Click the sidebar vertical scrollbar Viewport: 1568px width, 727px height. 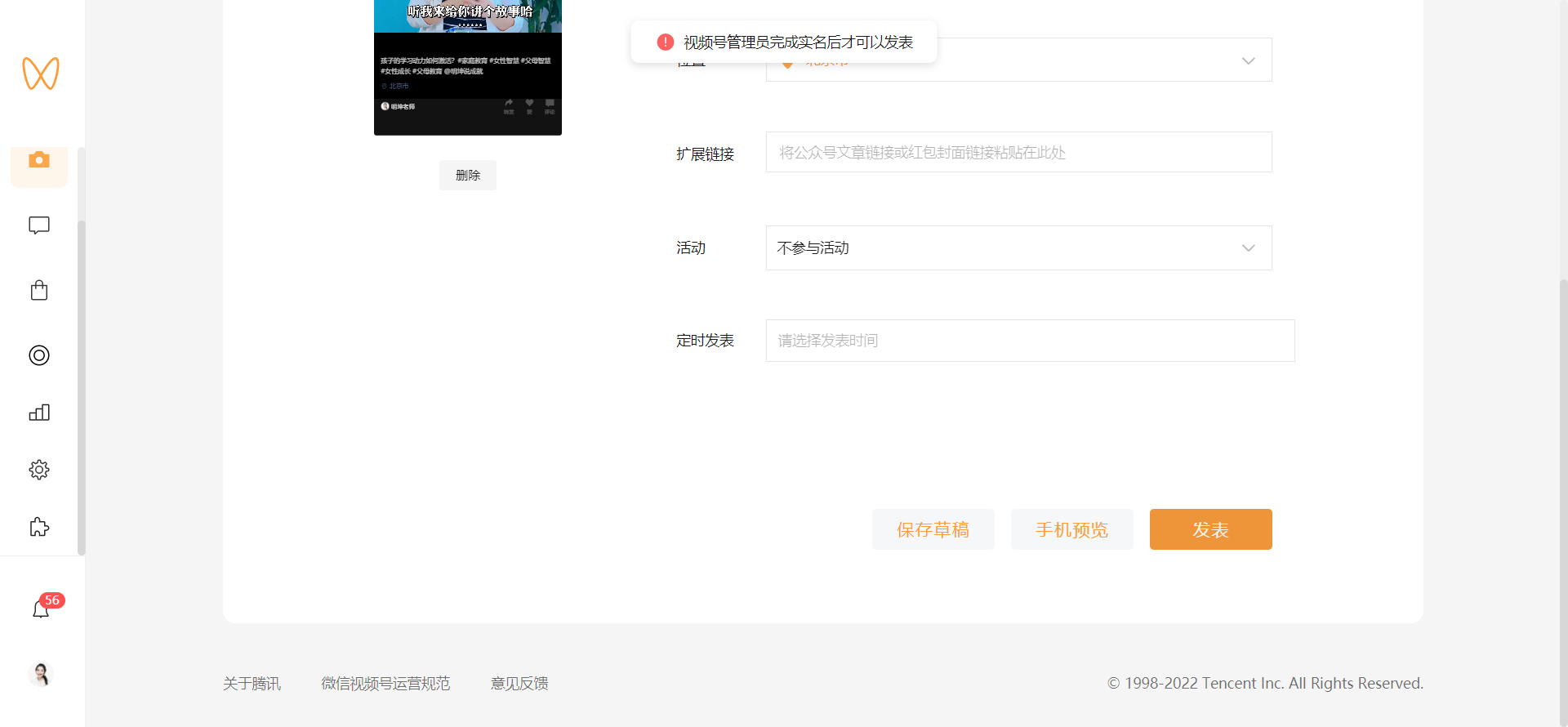click(81, 388)
